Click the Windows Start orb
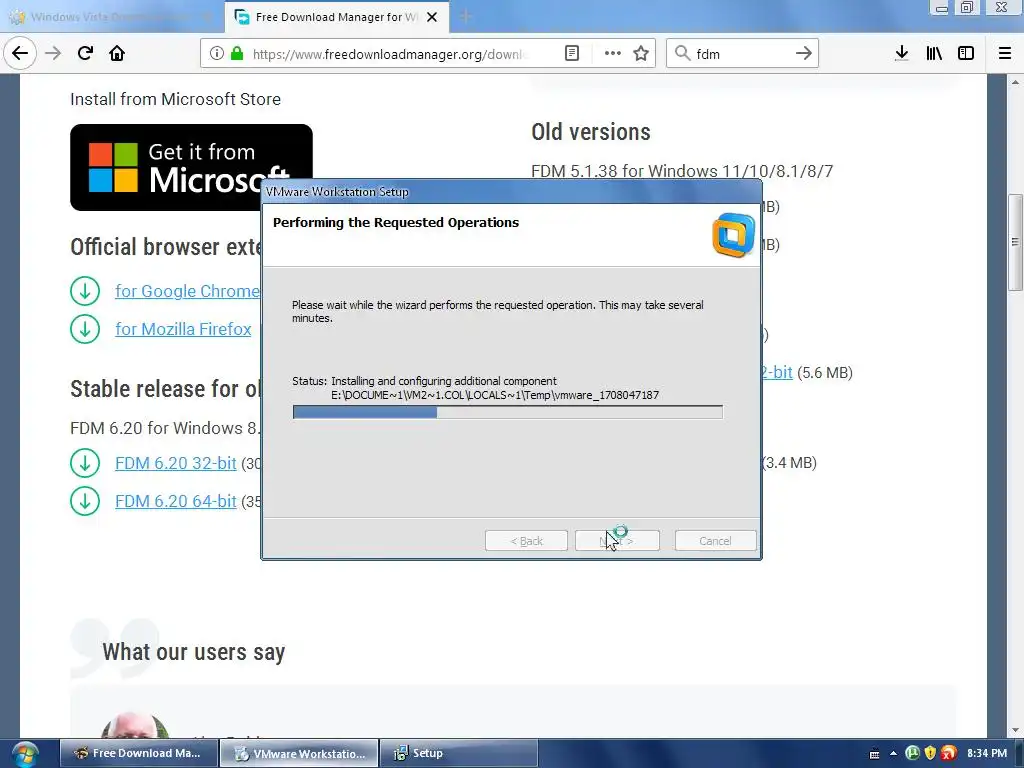1024x768 pixels. [24, 754]
